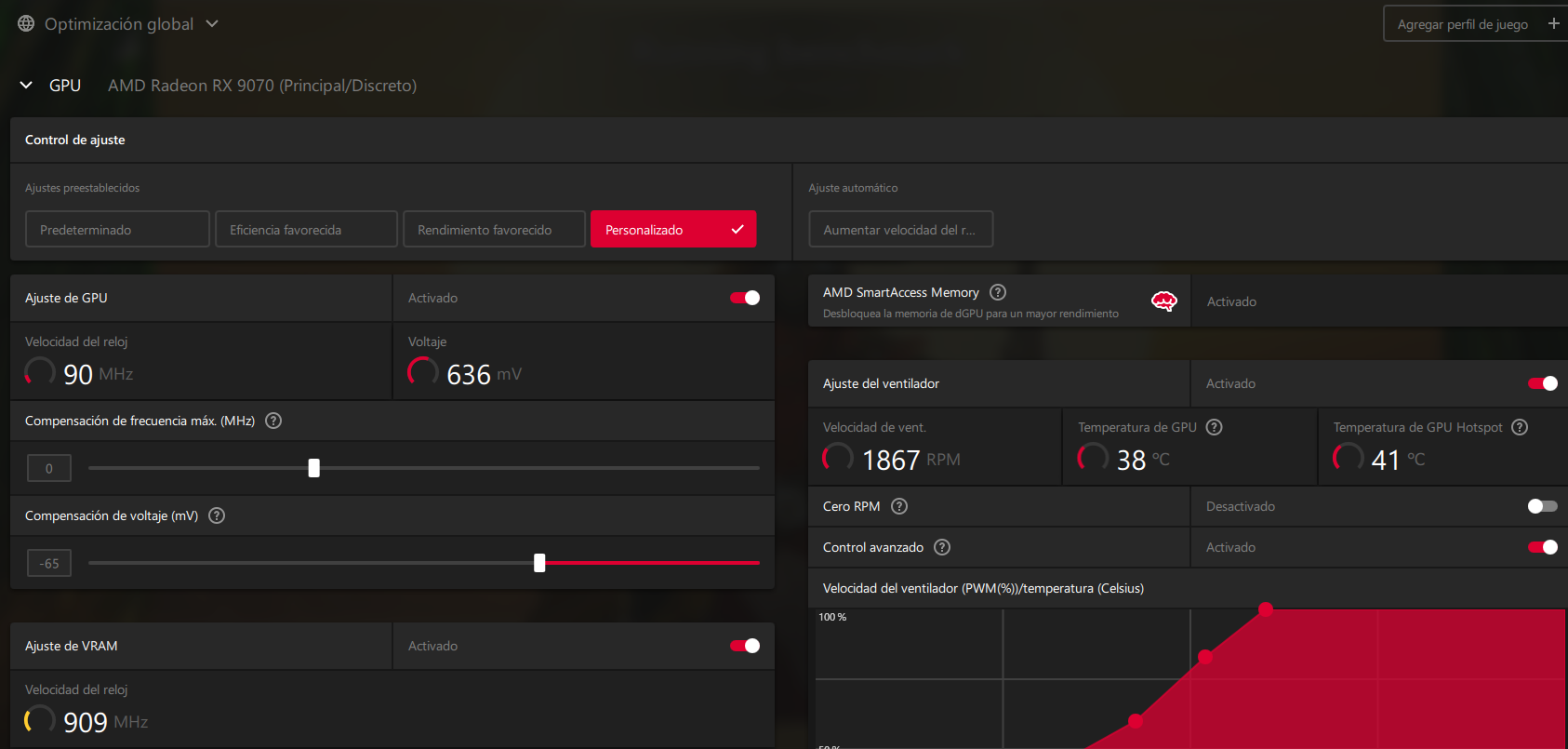Image resolution: width=1568 pixels, height=749 pixels.
Task: Click Agregar perfil de juego button
Action: click(x=1476, y=24)
